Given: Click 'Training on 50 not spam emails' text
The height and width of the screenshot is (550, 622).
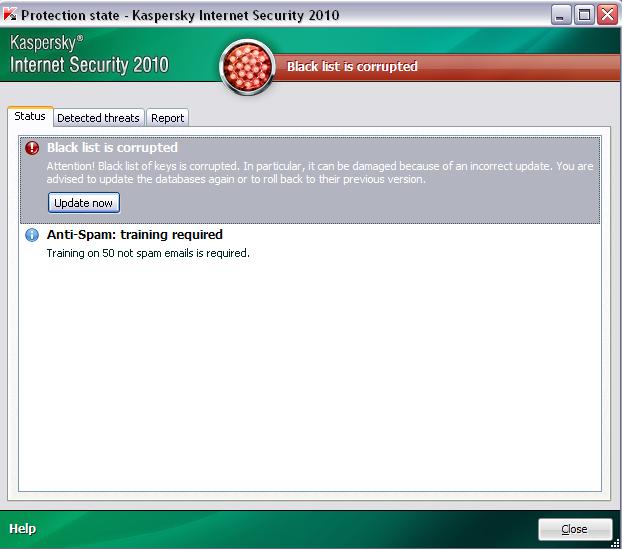Looking at the screenshot, I should pos(148,253).
